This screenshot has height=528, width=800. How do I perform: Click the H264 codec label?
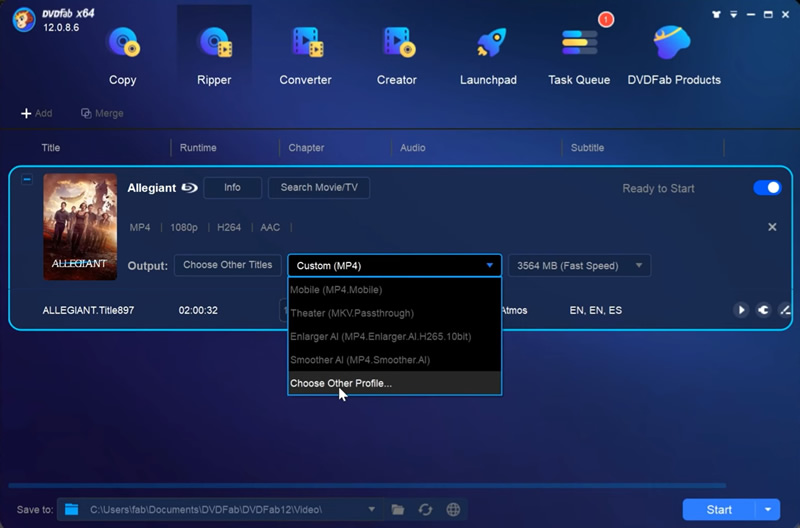[229, 228]
